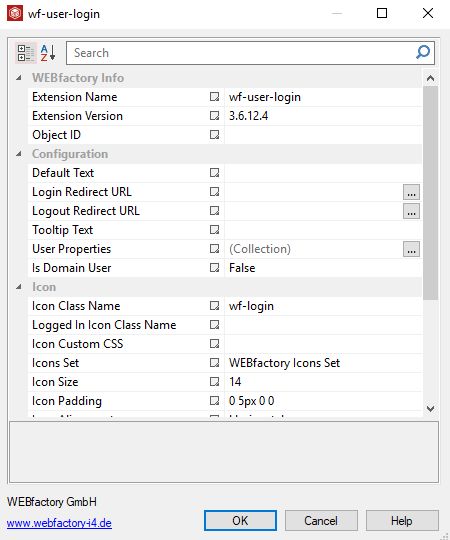
Task: Click the marker square next to Icons Set
Action: pos(214,363)
